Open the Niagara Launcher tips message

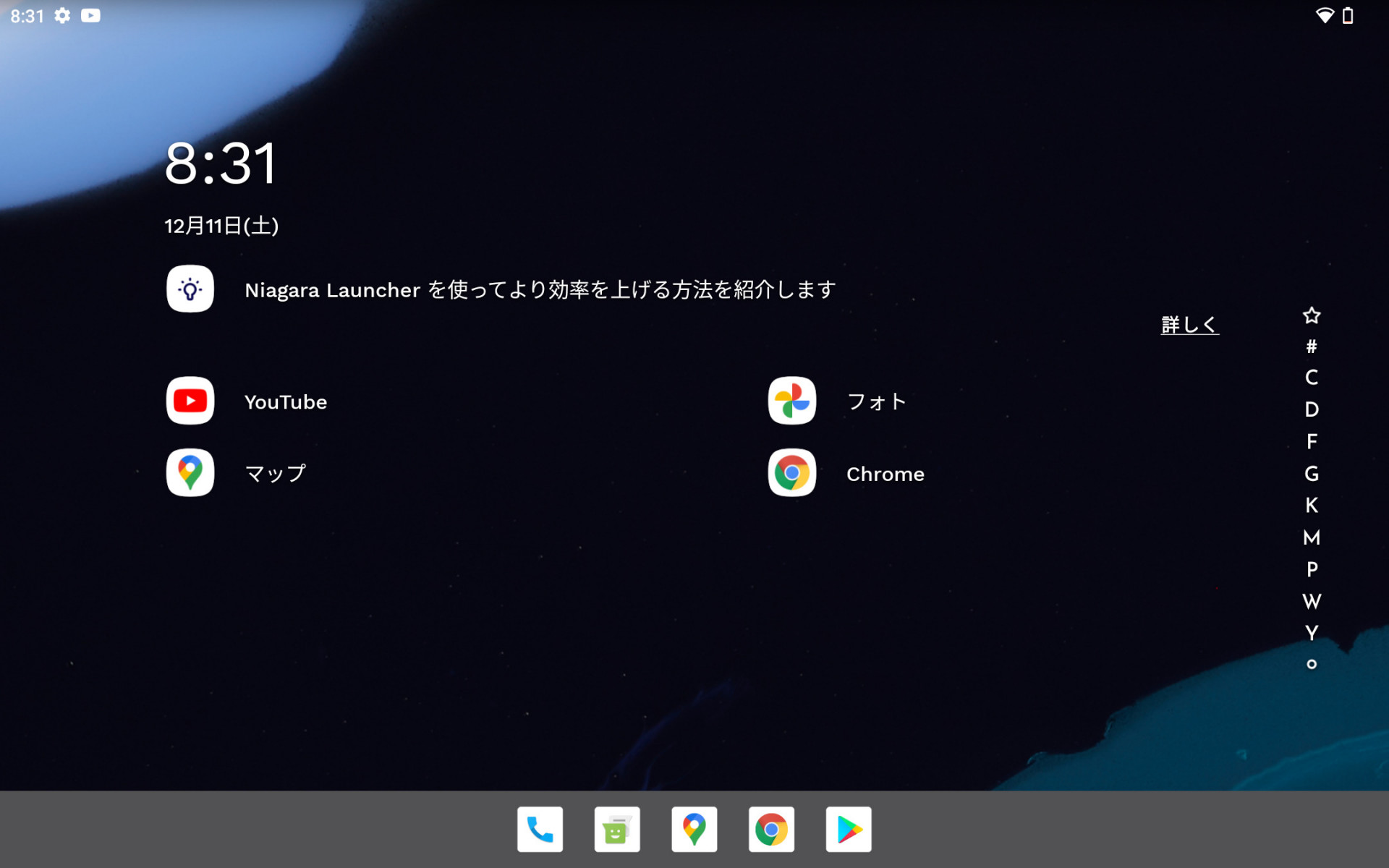(x=540, y=290)
